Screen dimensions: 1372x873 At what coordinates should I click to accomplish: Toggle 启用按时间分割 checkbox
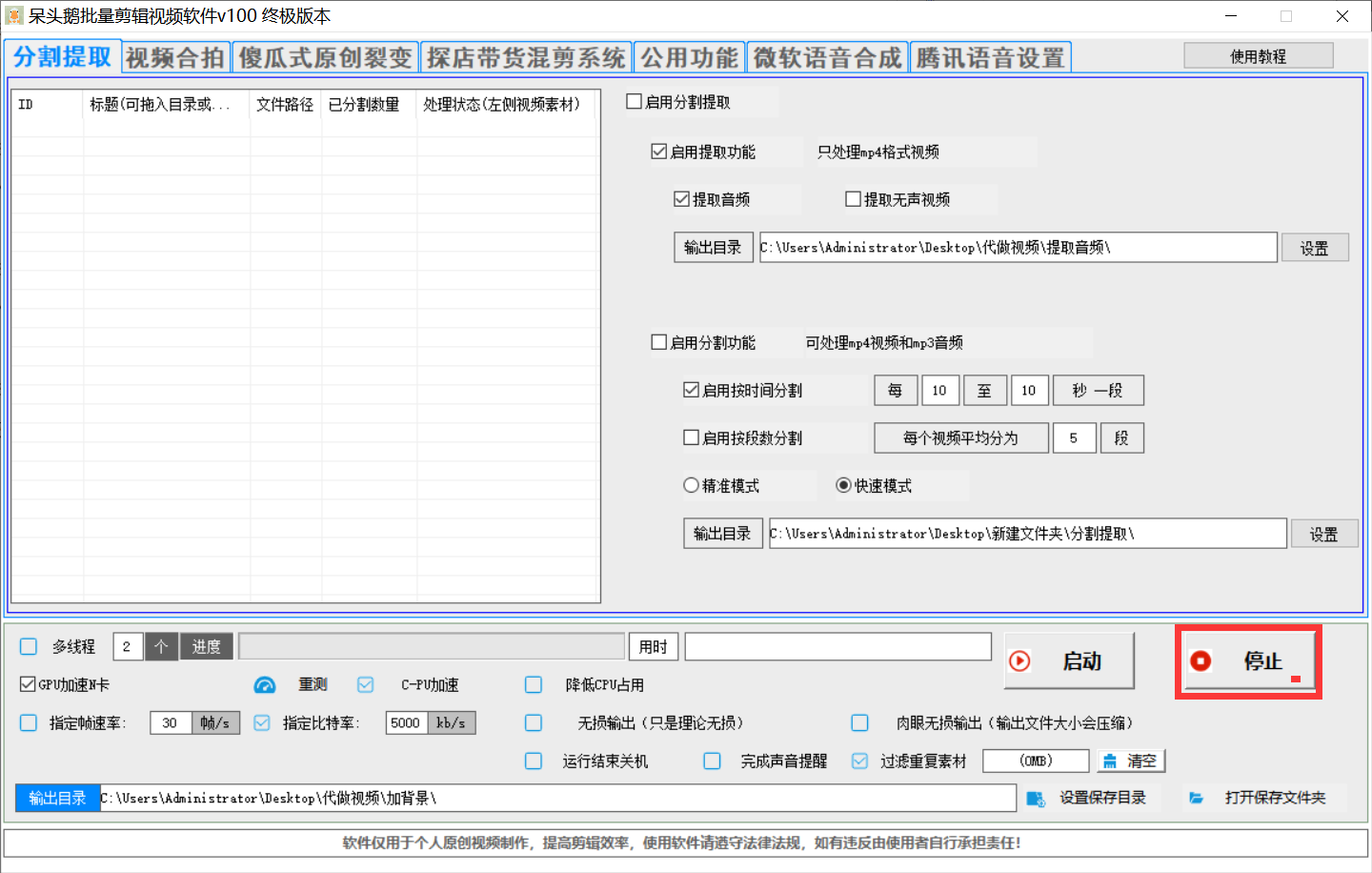pyautogui.click(x=691, y=389)
